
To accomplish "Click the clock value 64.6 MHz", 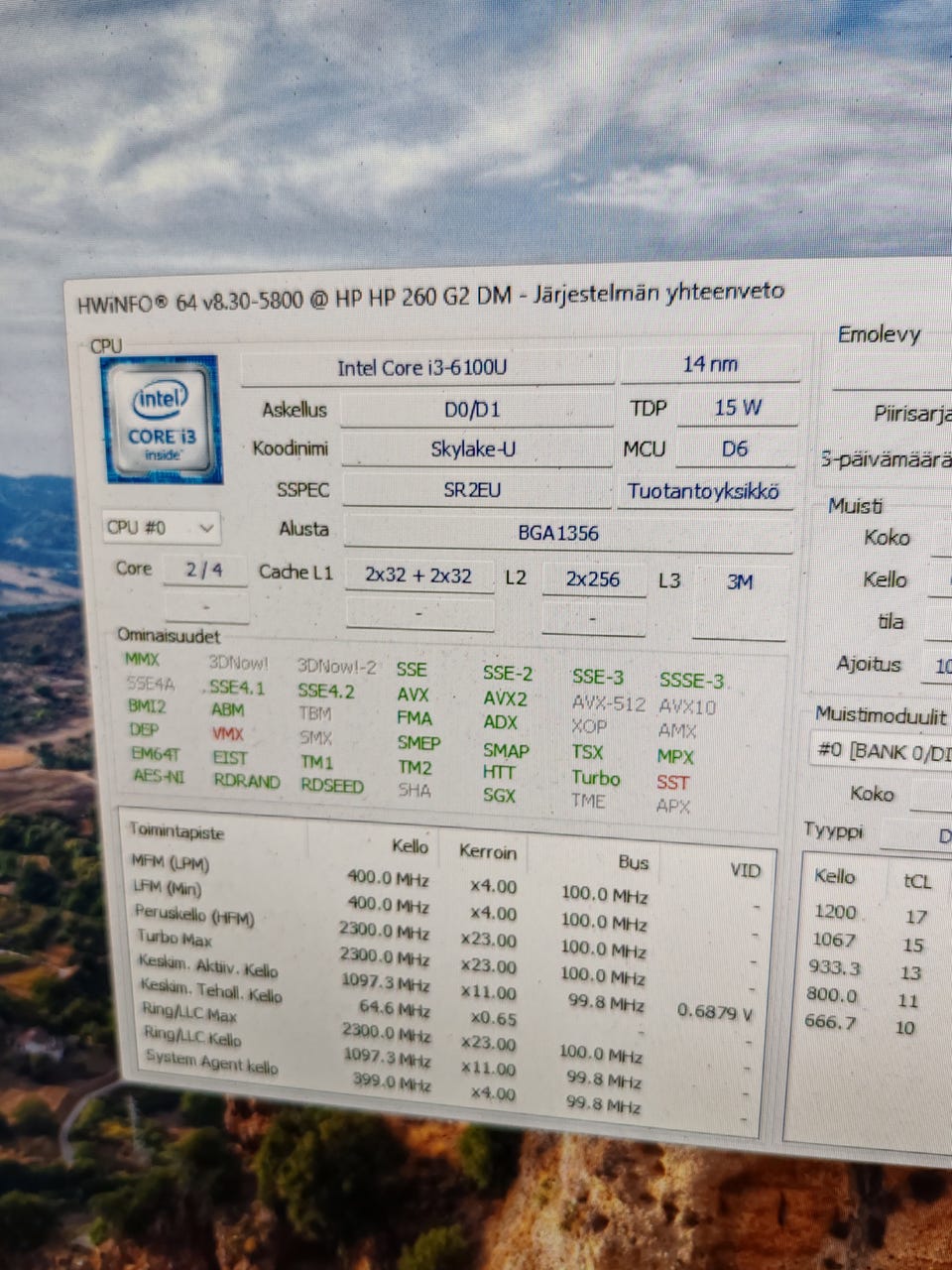I will click(395, 1008).
